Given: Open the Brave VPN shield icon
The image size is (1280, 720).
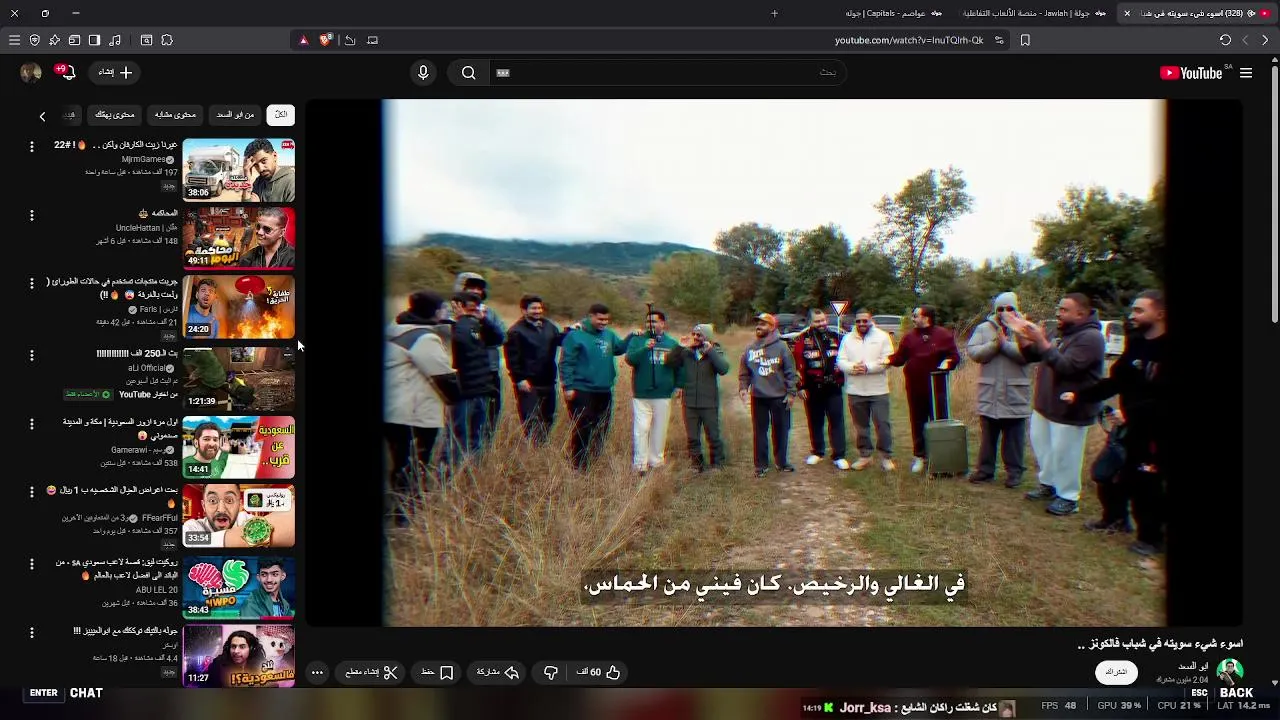Looking at the screenshot, I should point(34,40).
